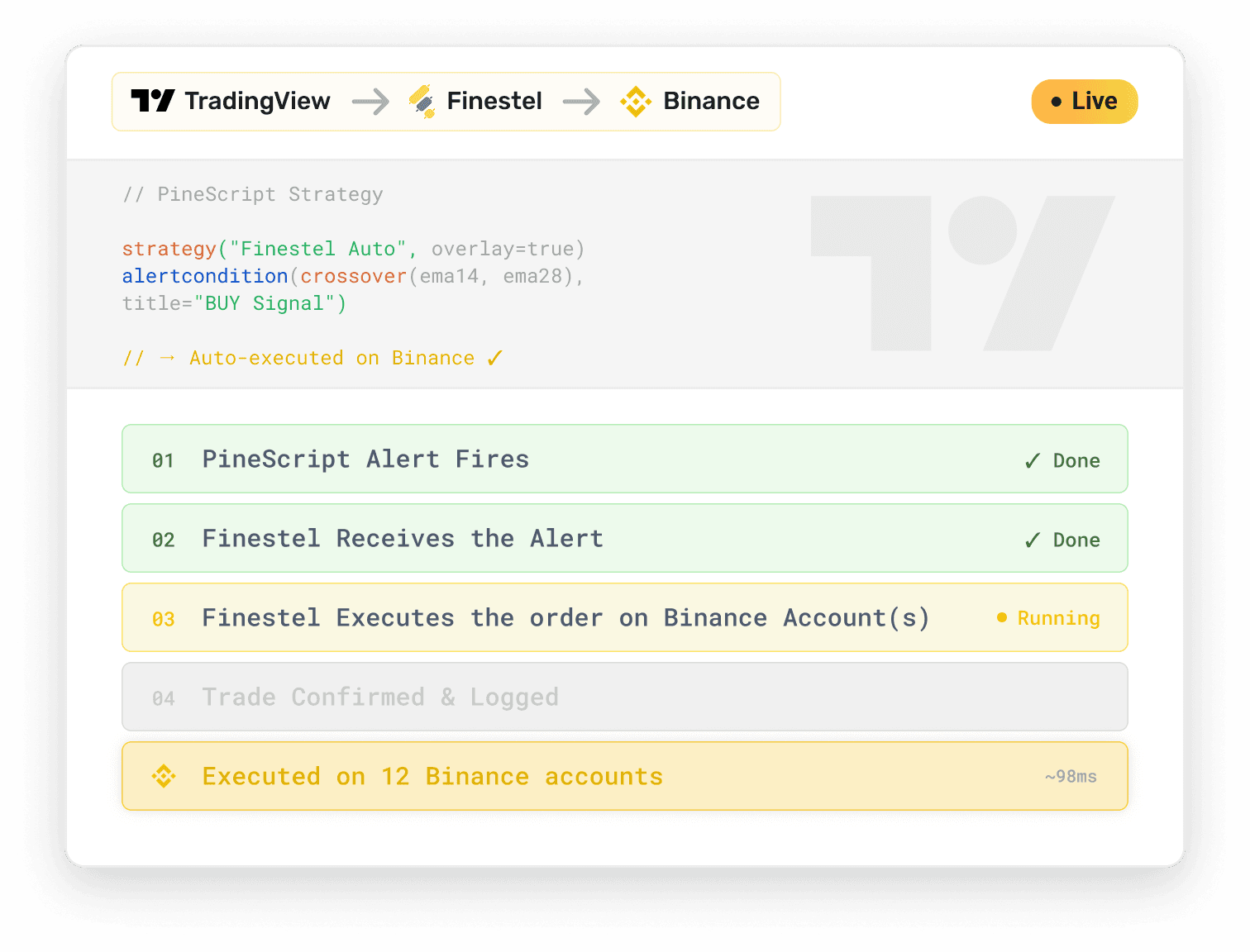Click the step number 04
Viewport: 1250px width, 952px height.
(164, 698)
